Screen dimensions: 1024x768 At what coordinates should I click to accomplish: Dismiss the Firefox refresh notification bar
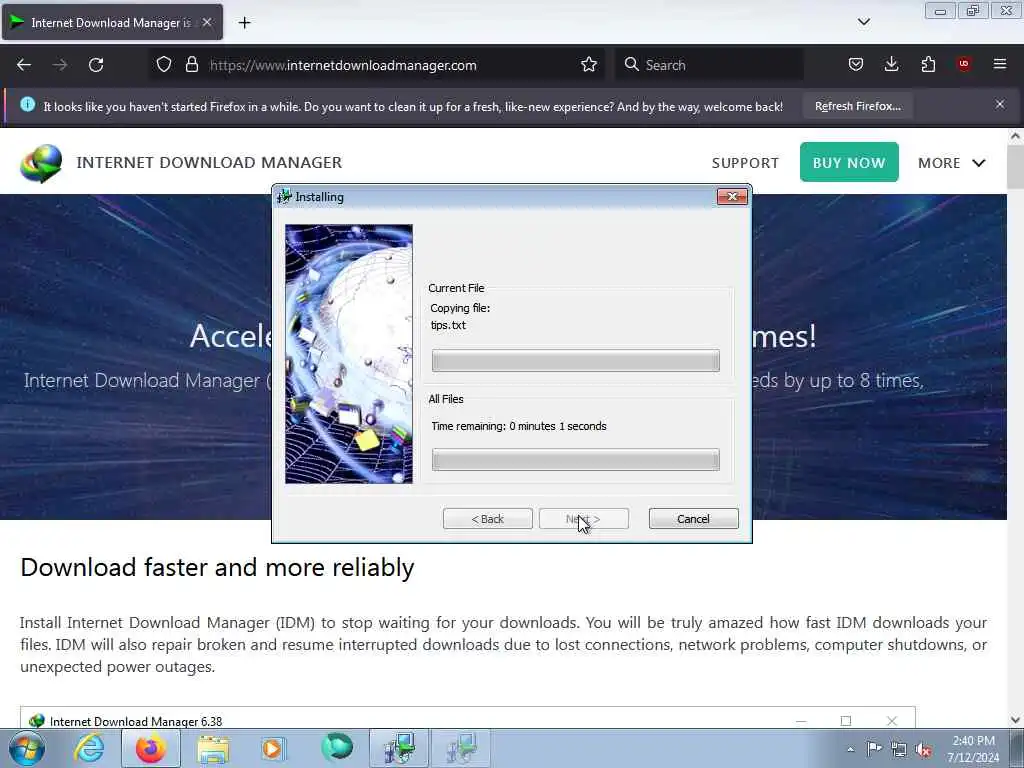(1000, 104)
